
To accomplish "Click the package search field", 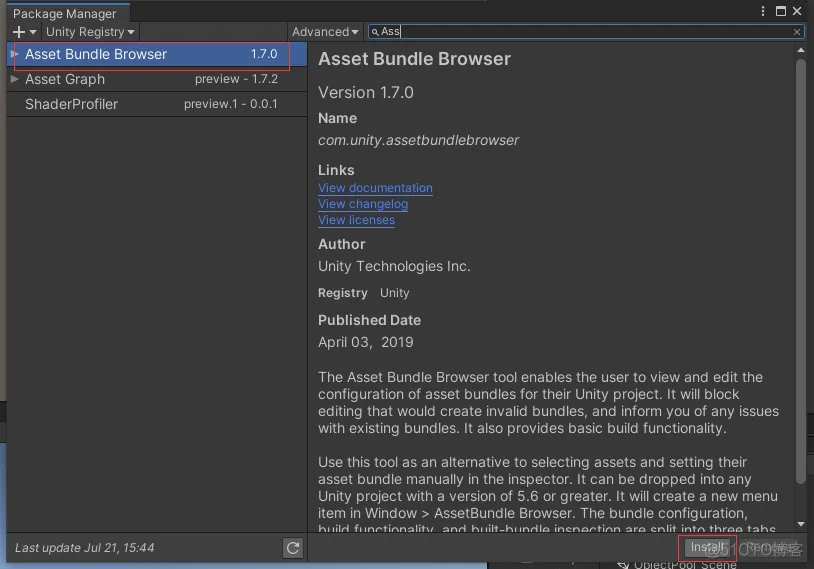I will [x=586, y=32].
